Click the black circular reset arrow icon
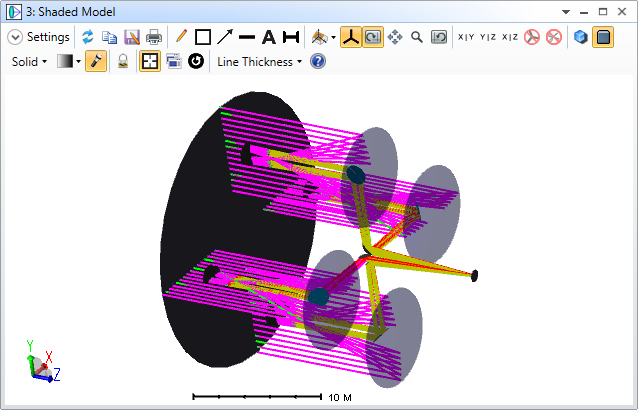The width and height of the screenshot is (638, 410). pyautogui.click(x=196, y=61)
